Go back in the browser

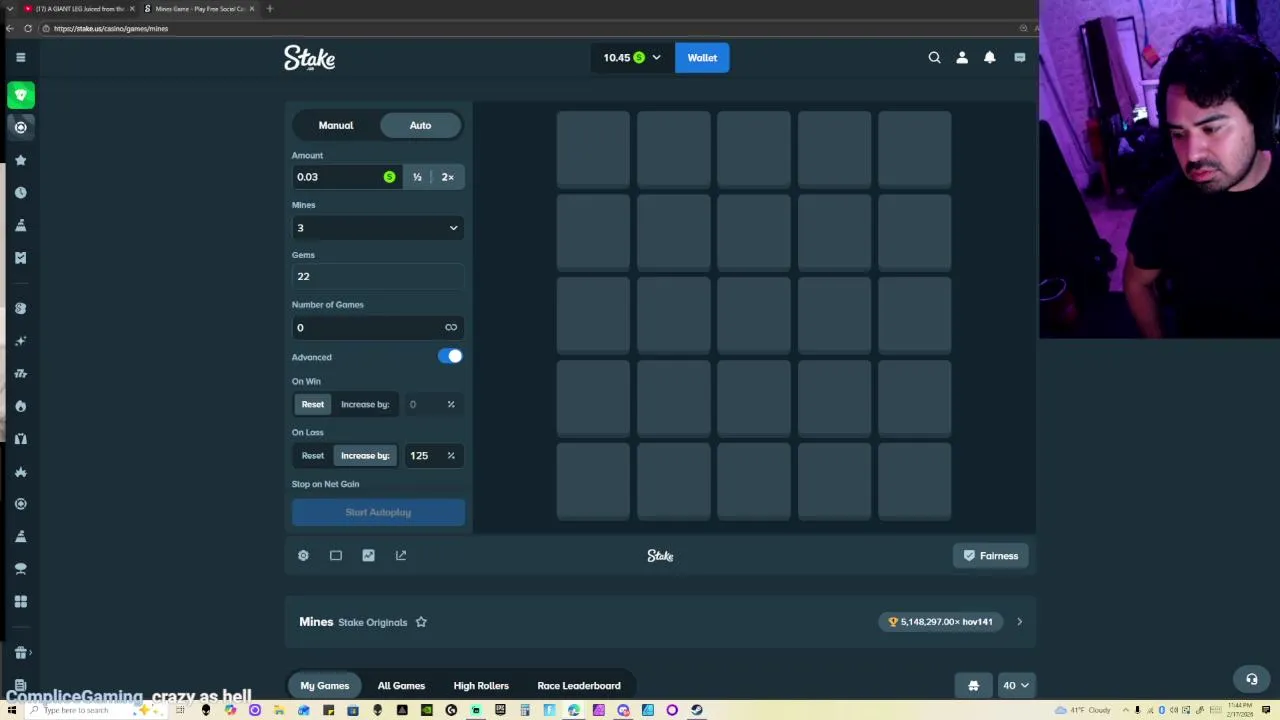pos(10,28)
